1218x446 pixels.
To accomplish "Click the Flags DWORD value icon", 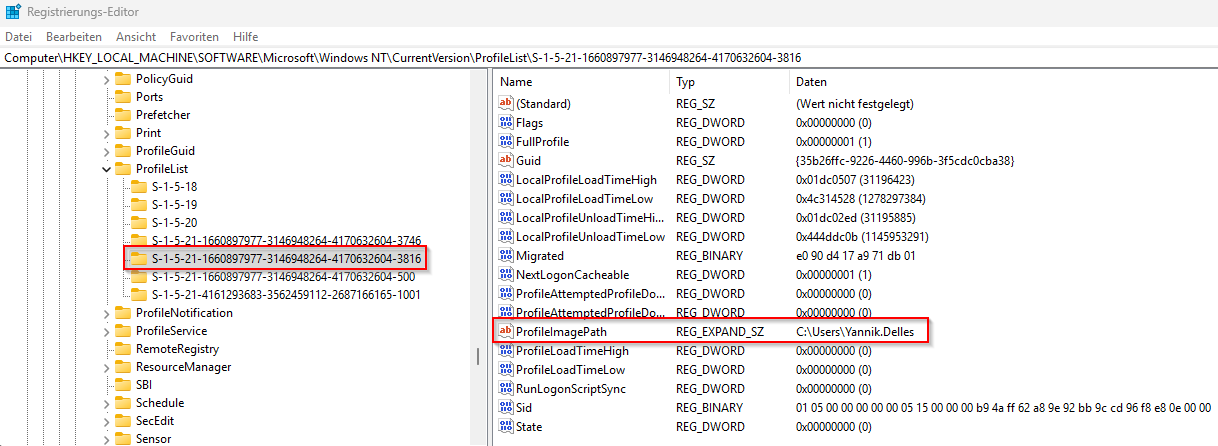I will (505, 123).
